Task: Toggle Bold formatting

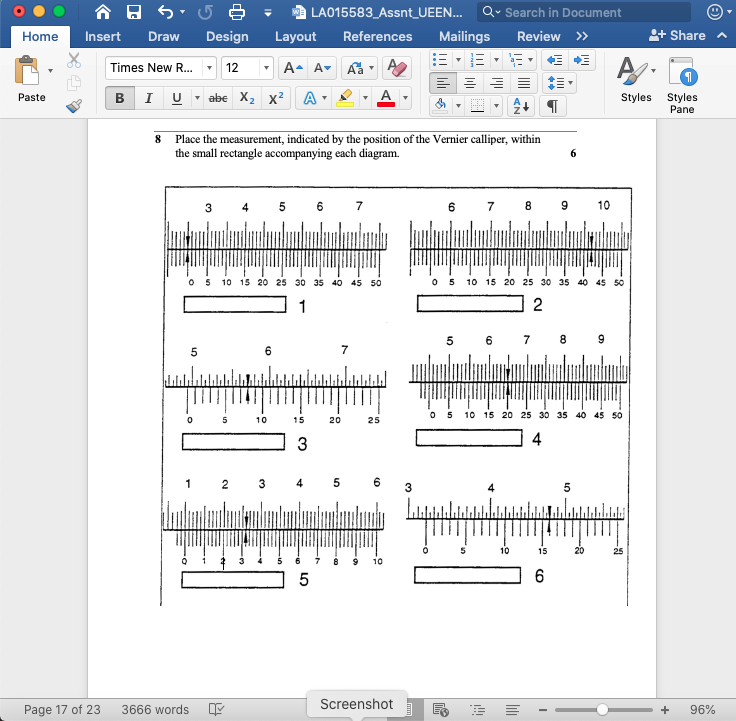Action: [120, 98]
